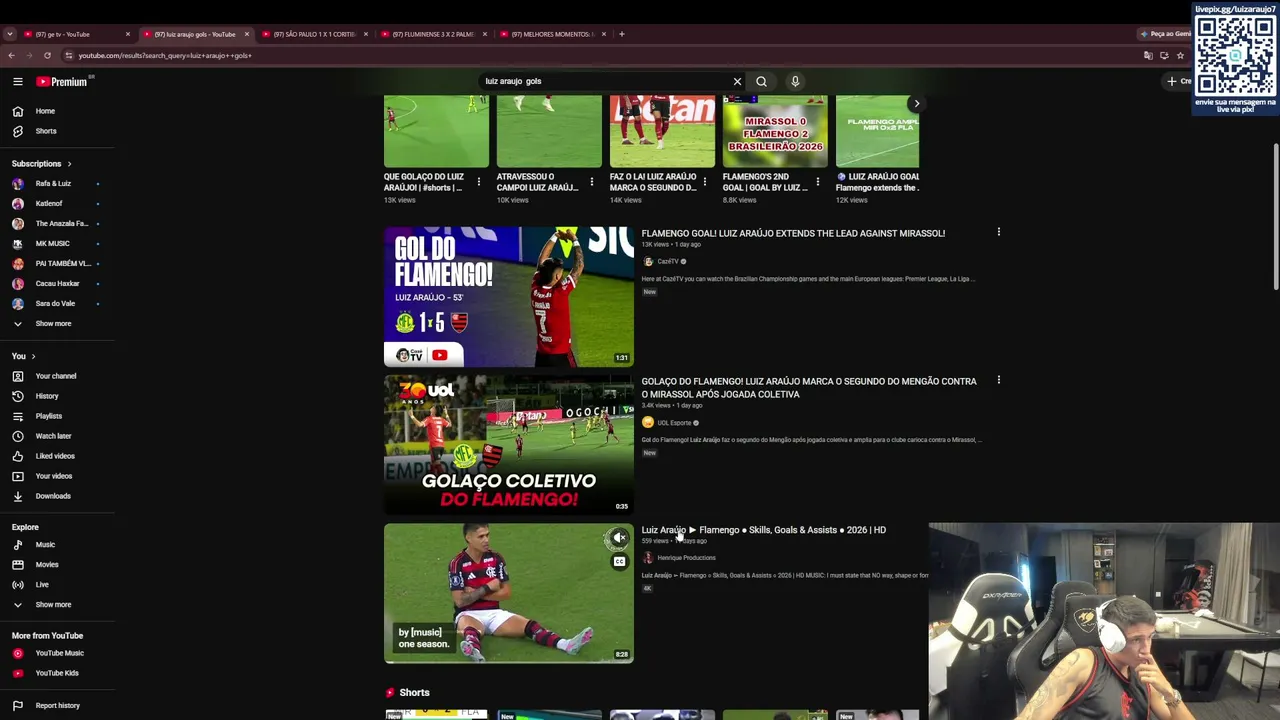Open Your videos
Viewport: 1280px width, 720px height.
56,476
